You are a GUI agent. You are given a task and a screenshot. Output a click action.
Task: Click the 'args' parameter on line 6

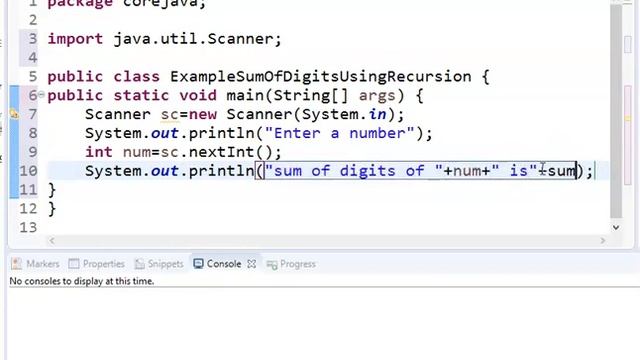tap(377, 96)
